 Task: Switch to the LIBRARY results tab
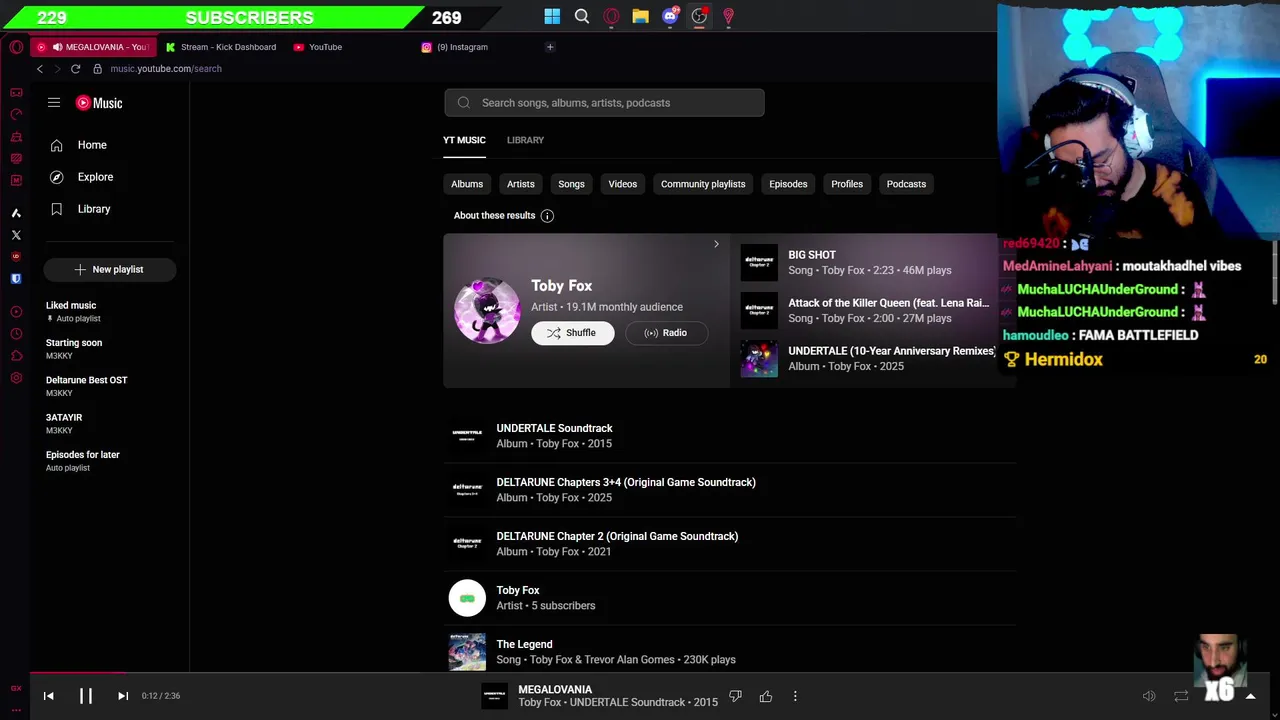pos(525,140)
